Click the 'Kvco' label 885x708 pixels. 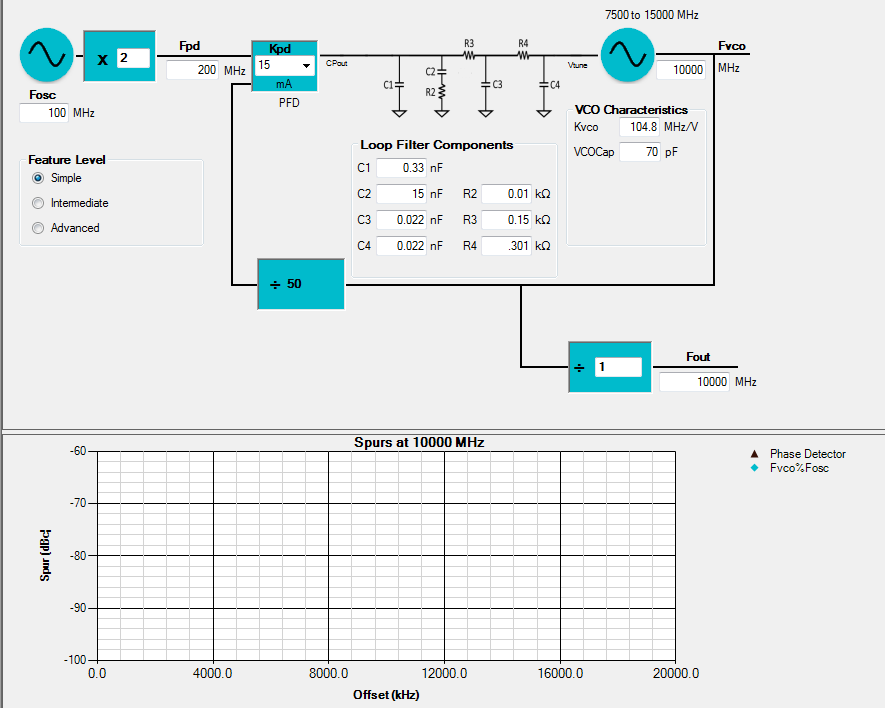[586, 127]
